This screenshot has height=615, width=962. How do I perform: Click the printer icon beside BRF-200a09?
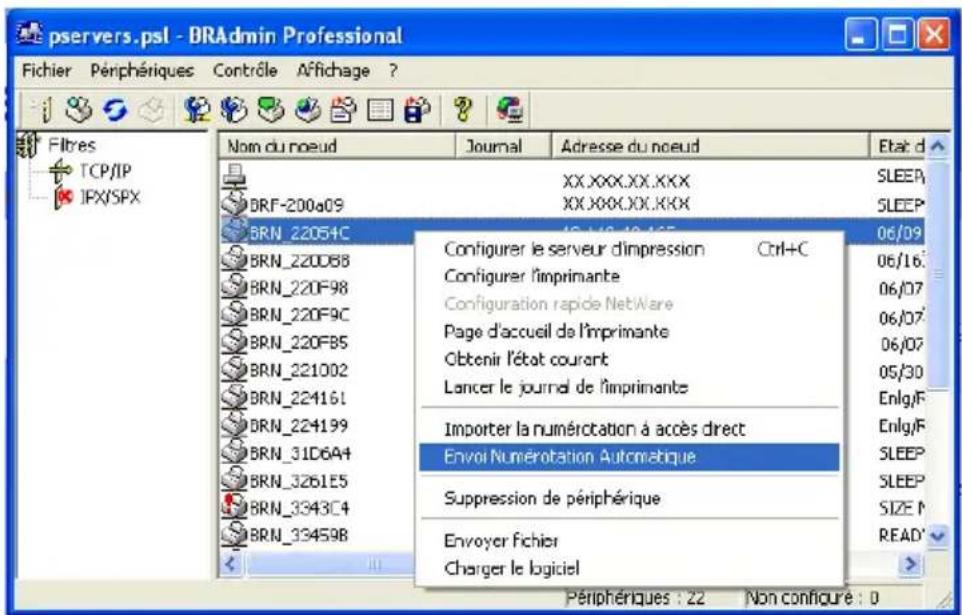tap(234, 203)
